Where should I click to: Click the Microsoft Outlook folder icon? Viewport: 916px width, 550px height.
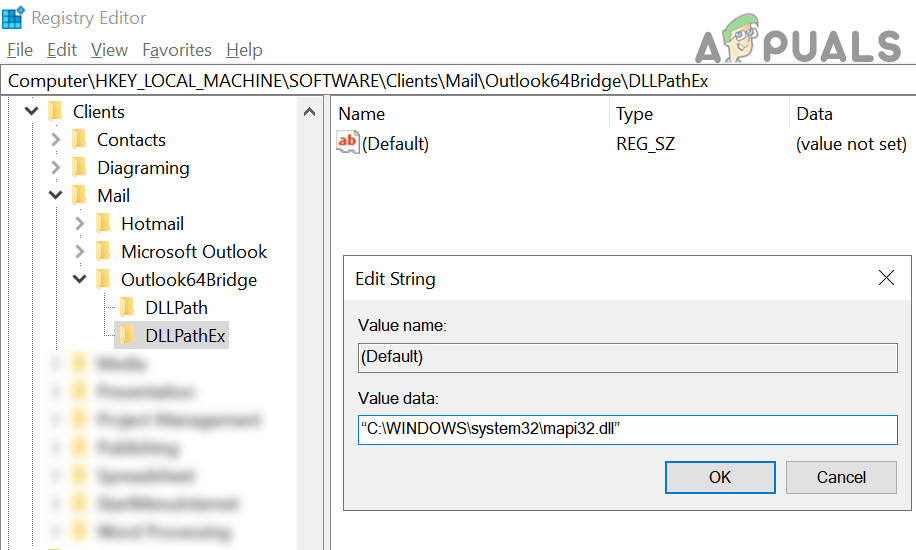point(104,252)
